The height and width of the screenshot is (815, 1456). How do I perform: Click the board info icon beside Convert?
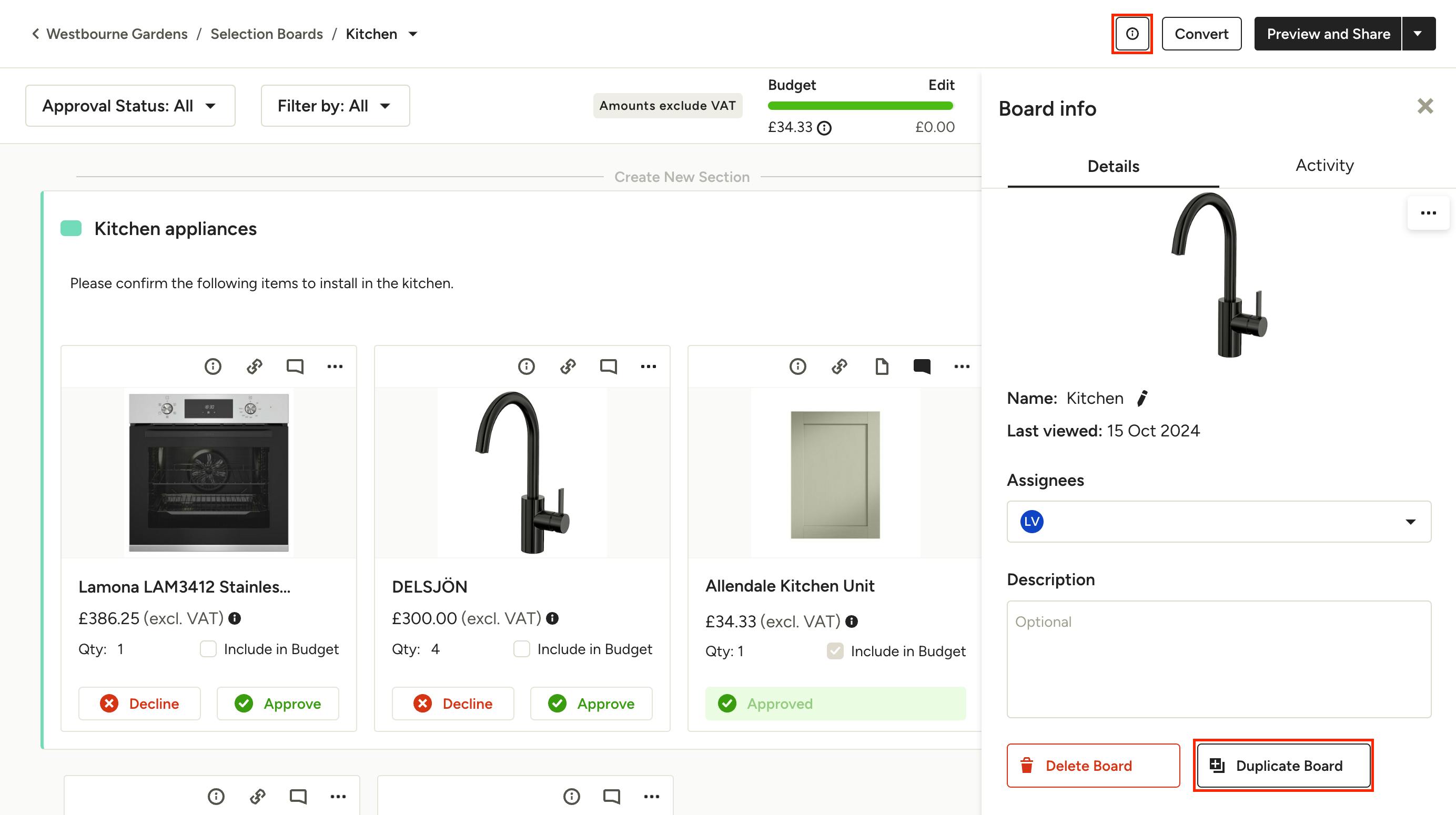pos(1131,34)
